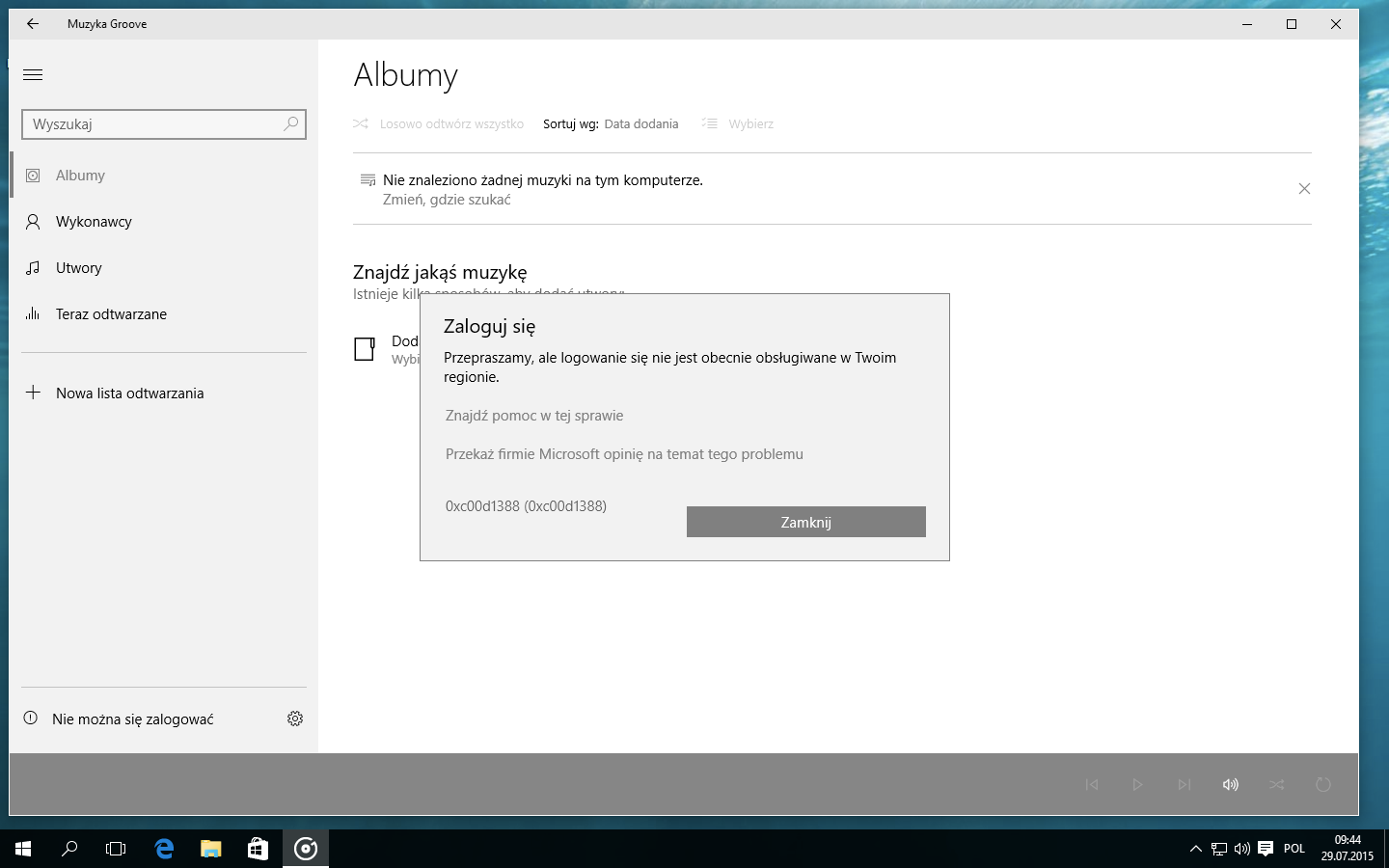This screenshot has width=1389, height=868.
Task: Open Task View on the taskbar
Action: (x=116, y=849)
